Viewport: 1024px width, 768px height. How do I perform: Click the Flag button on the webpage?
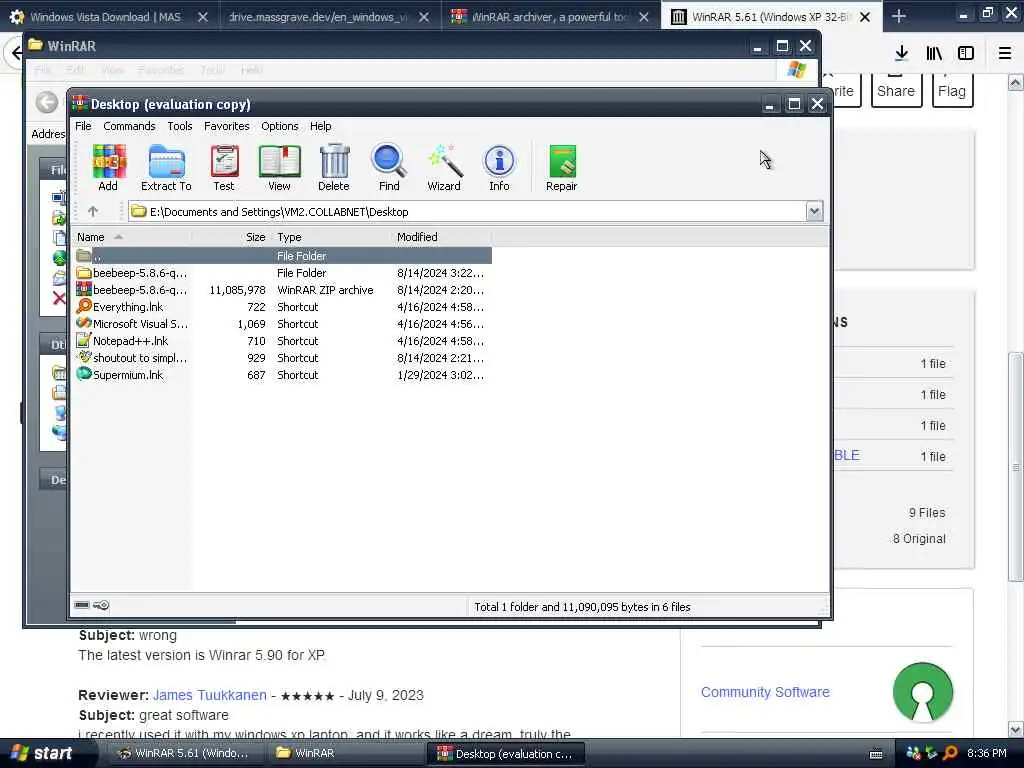coord(952,91)
